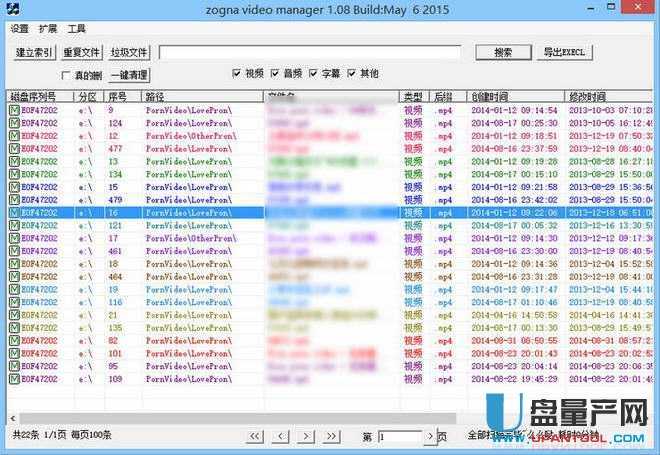The width and height of the screenshot is (660, 455).
Task: Uncheck the 其他 filter checkbox
Action: pyautogui.click(x=351, y=73)
